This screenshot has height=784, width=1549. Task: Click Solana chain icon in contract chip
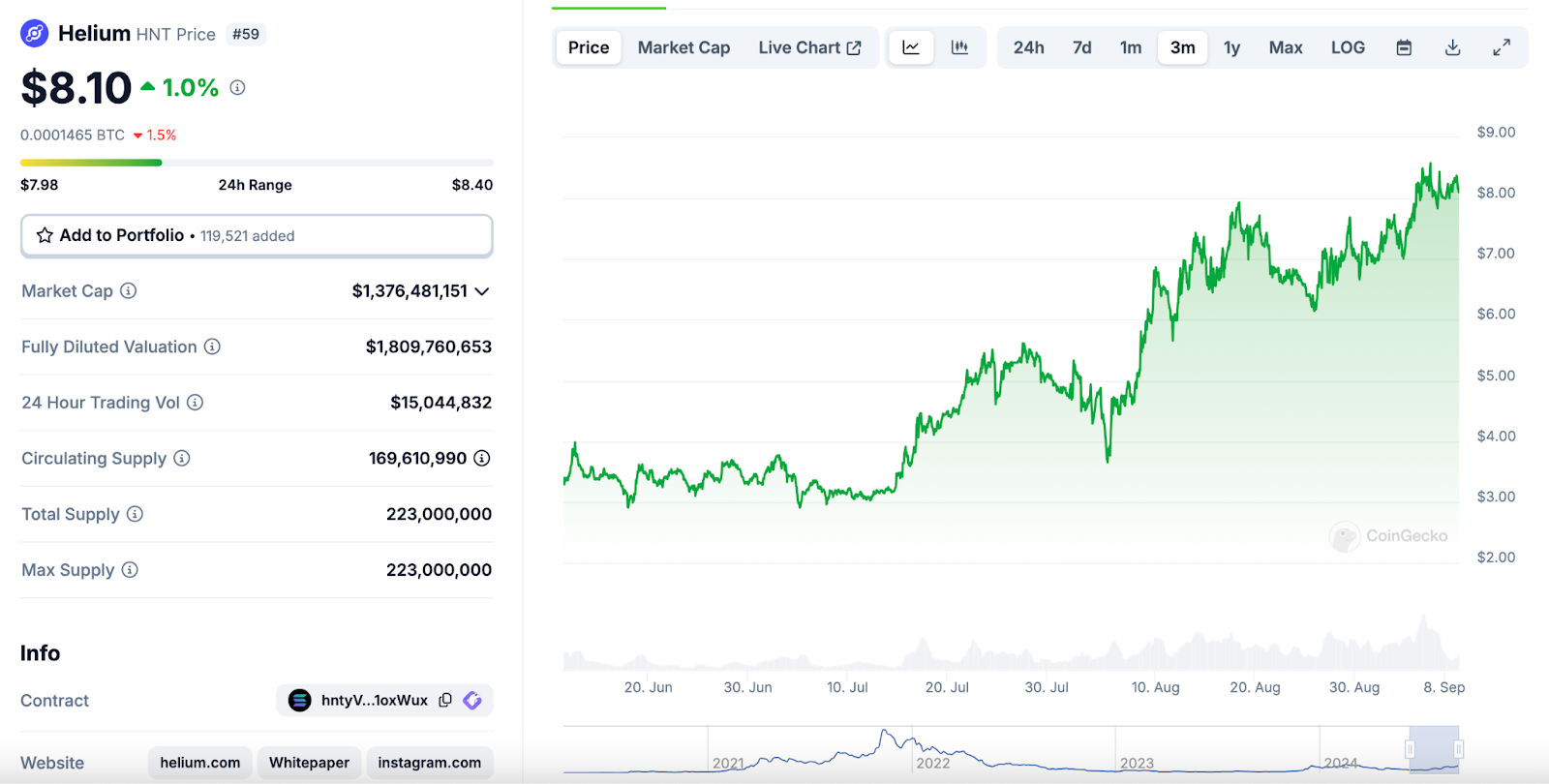click(x=300, y=700)
